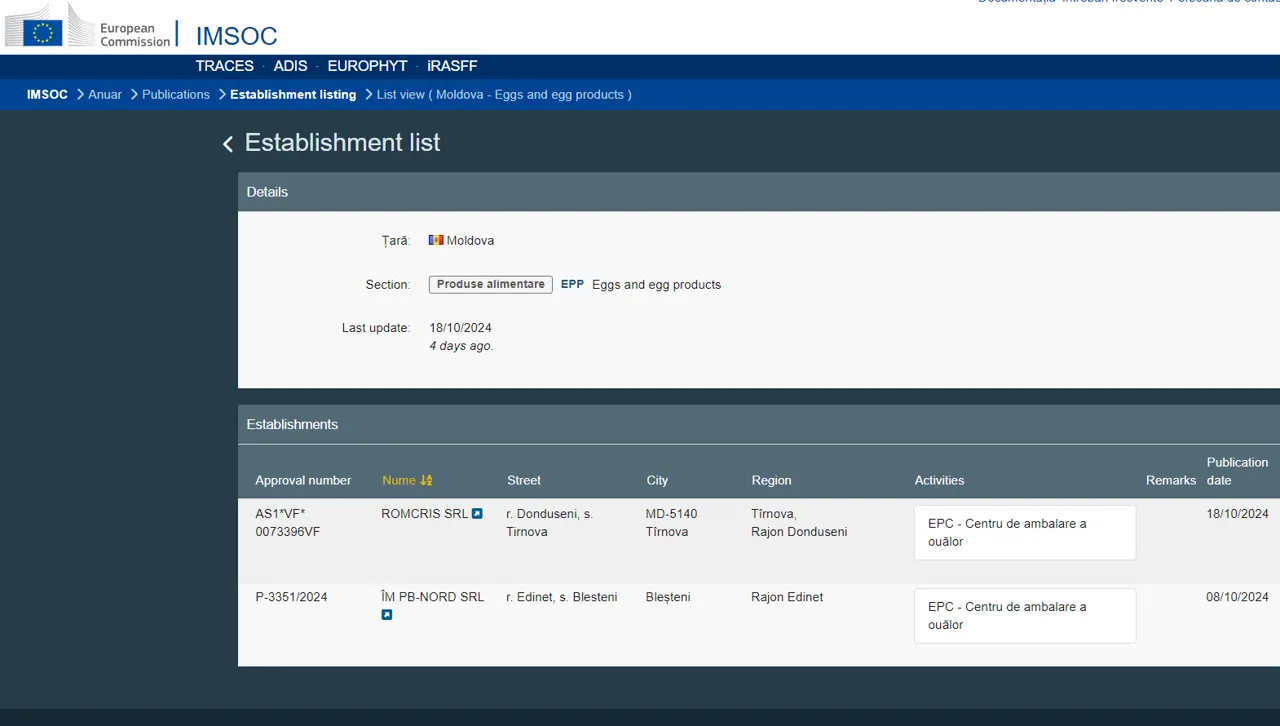
Task: Open the Anuar breadcrumb
Action: [105, 95]
